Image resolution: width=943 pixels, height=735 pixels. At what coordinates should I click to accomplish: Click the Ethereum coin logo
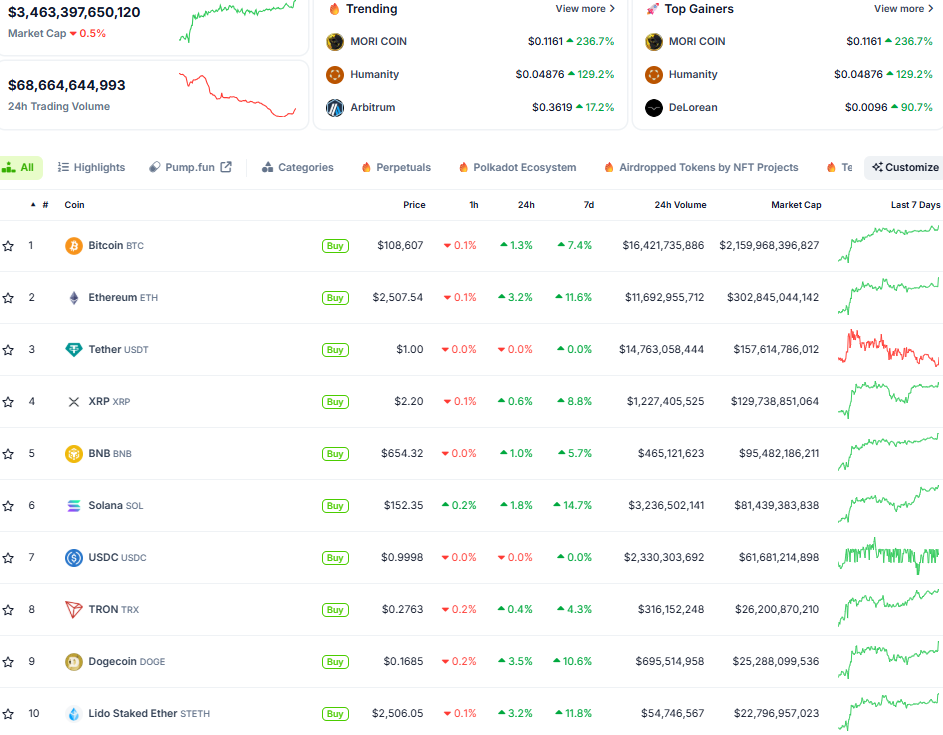(x=72, y=297)
